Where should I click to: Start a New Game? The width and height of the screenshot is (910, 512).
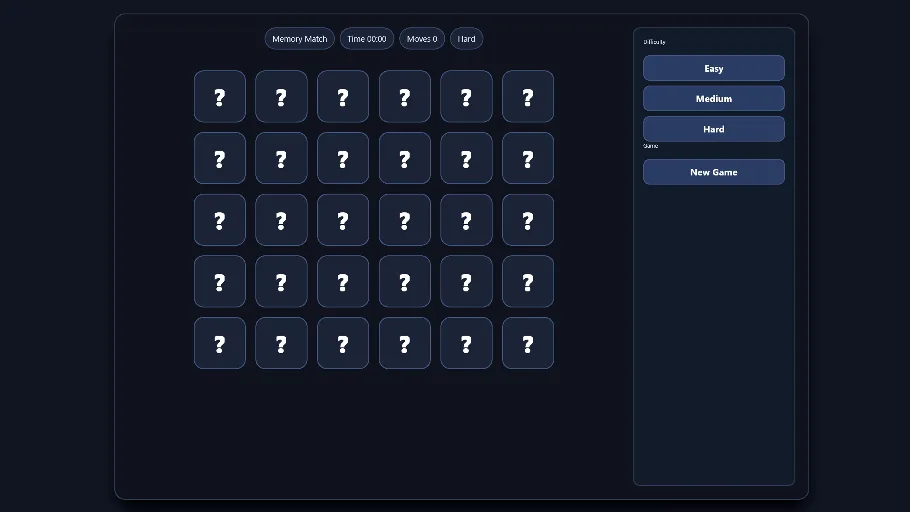click(x=714, y=172)
